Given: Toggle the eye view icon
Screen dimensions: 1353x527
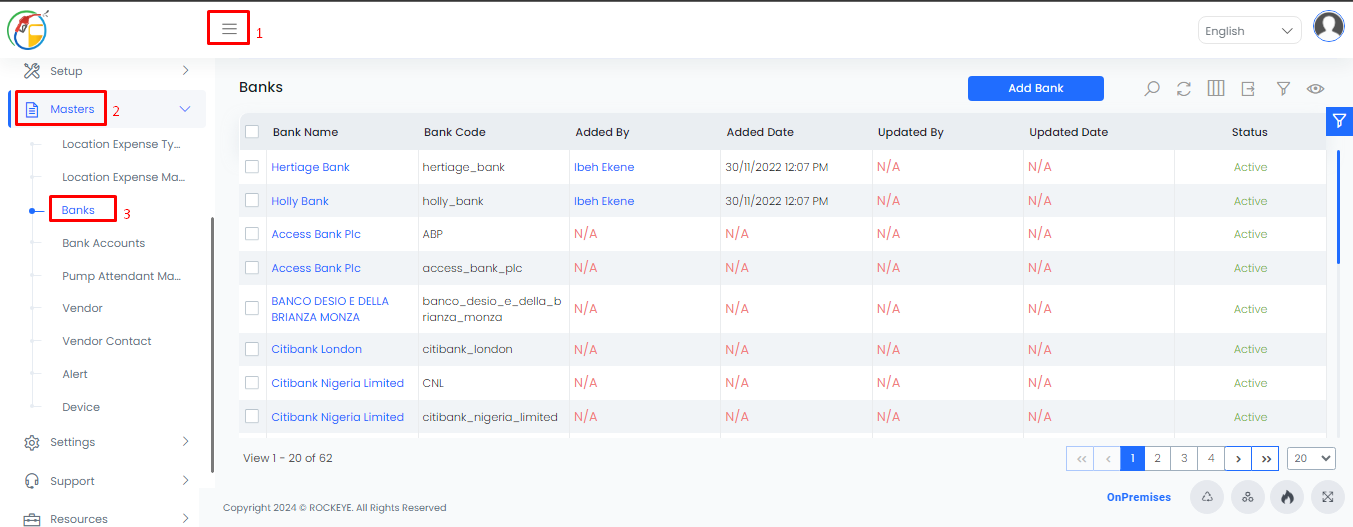Looking at the screenshot, I should click(x=1316, y=88).
